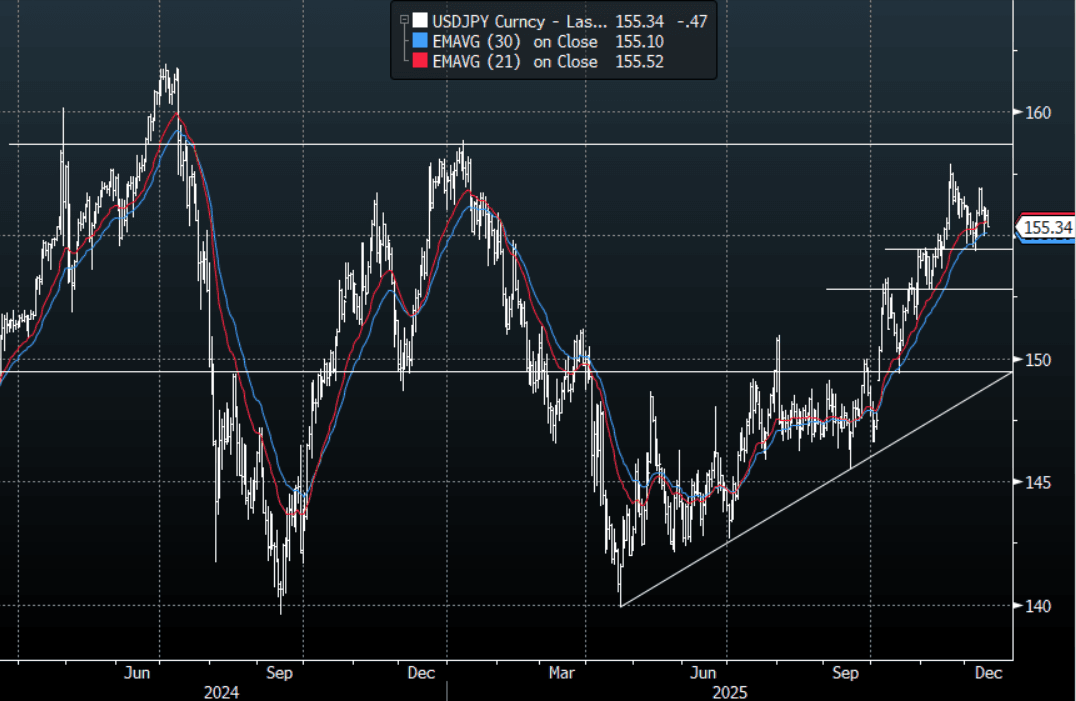The image size is (1076, 701).
Task: Click the 155.34 price tag on the right axis
Action: tap(1047, 228)
